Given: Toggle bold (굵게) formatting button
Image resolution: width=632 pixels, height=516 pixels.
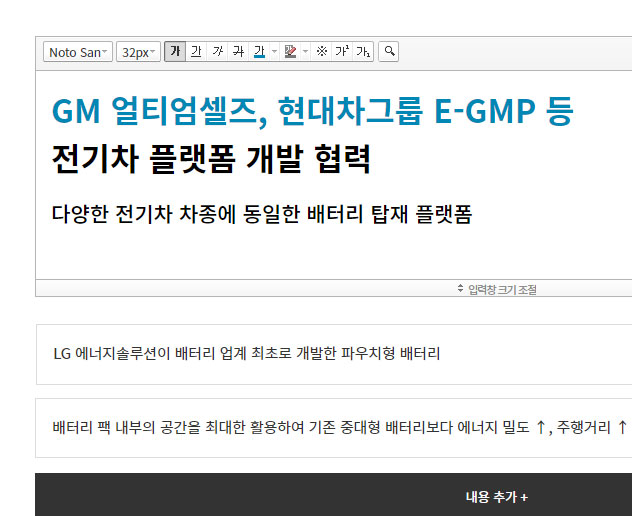Looking at the screenshot, I should click(x=175, y=52).
